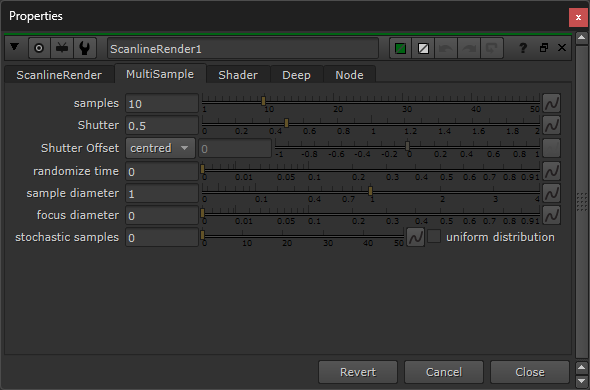Open the Shutter Offset centred dropdown
Screen dimensions: 590x390
pyautogui.click(x=160, y=148)
